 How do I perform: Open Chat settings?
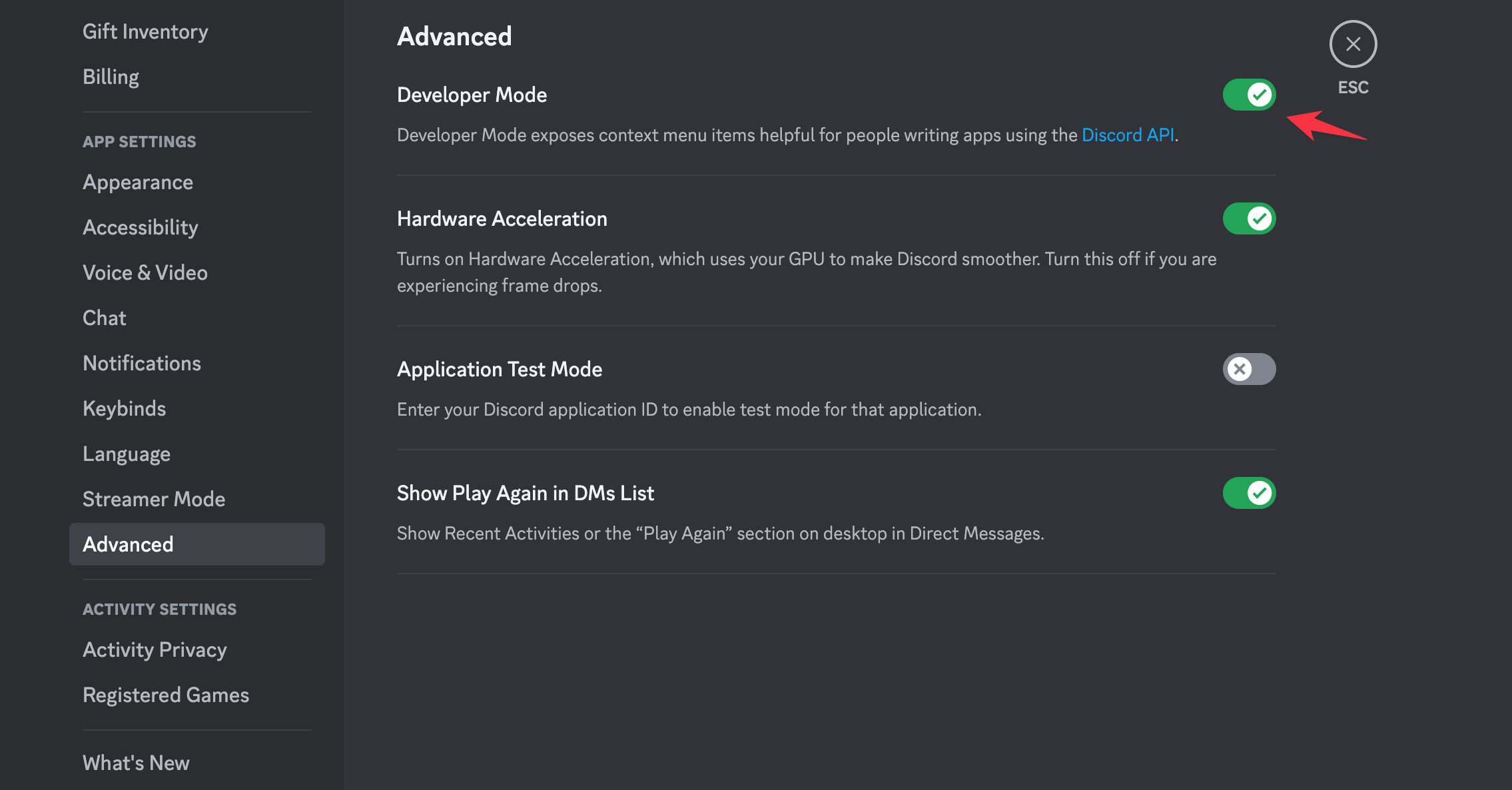click(x=104, y=318)
